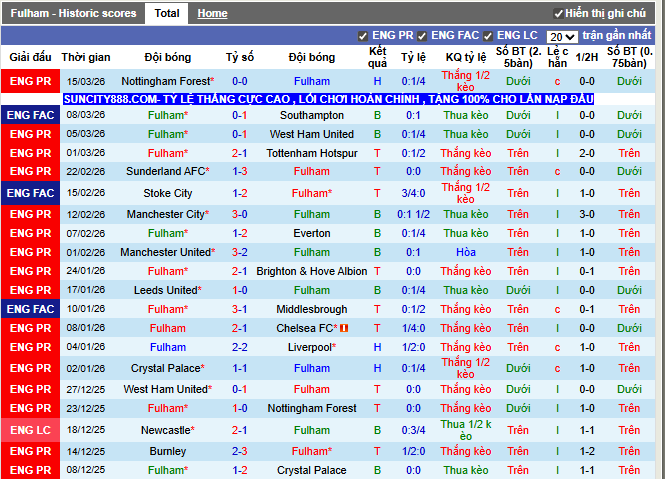
Task: Open the SUNCITY888.COM banner link
Action: [328, 99]
